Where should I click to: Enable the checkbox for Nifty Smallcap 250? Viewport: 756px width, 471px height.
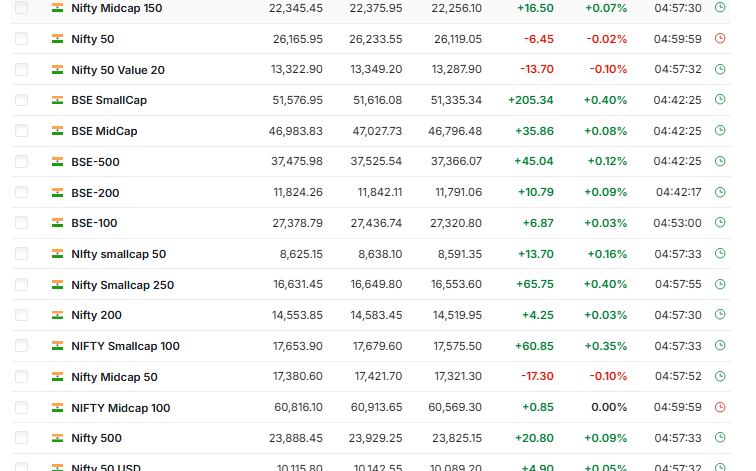point(21,284)
